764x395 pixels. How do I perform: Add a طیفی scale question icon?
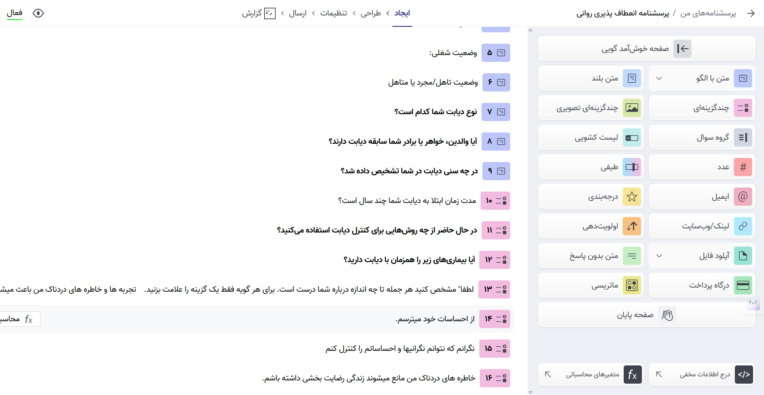click(x=632, y=167)
